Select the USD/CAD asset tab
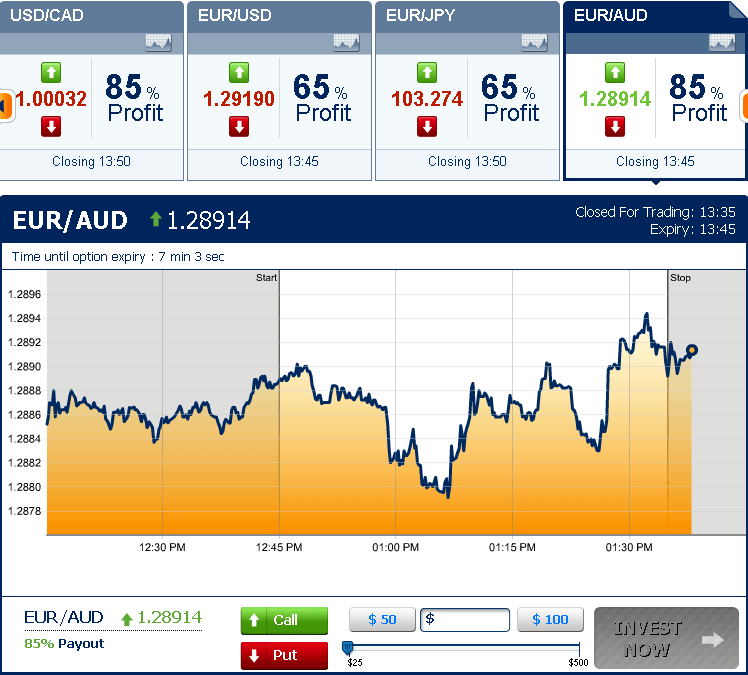This screenshot has width=748, height=675. (91, 16)
